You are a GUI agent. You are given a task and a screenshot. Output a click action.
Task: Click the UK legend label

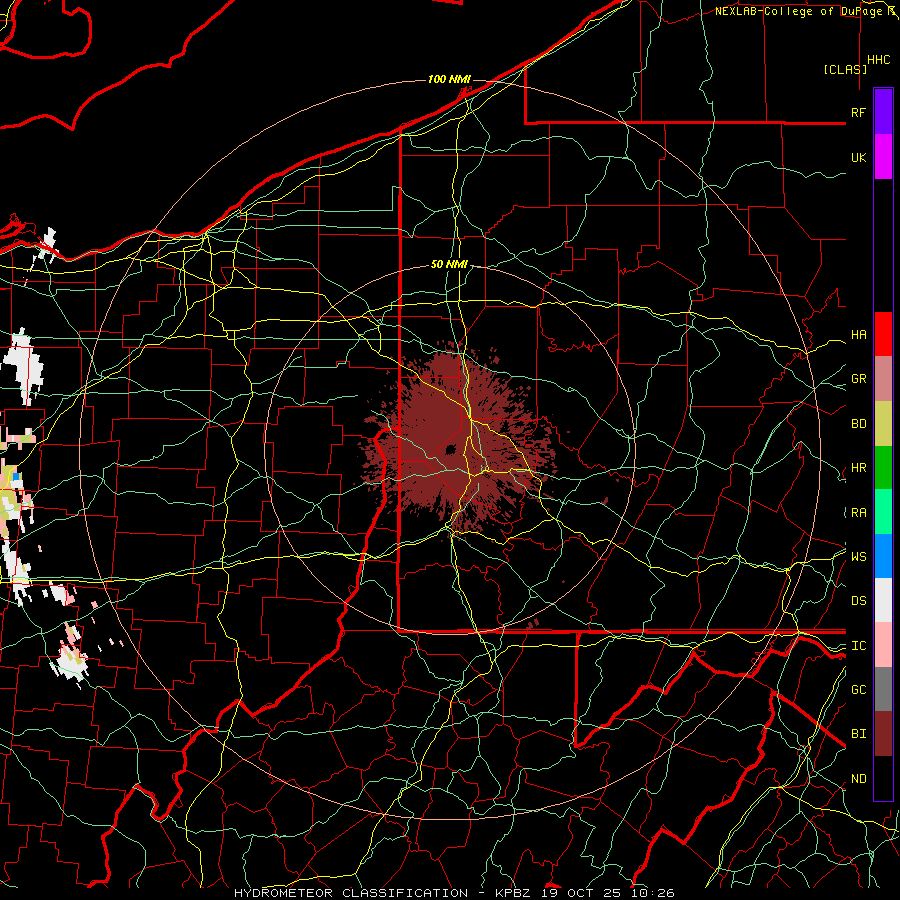pos(858,157)
